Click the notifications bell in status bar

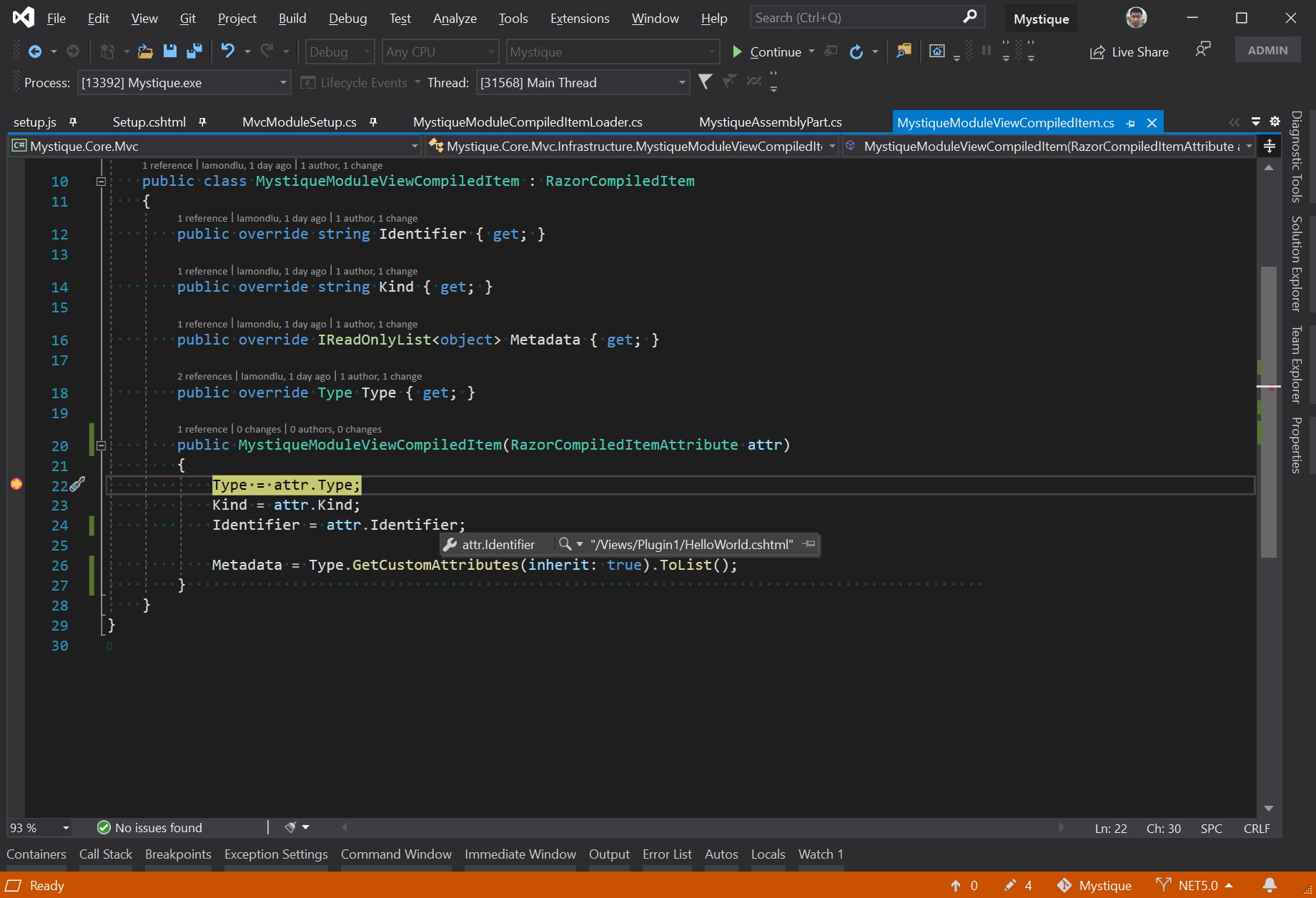[1270, 885]
